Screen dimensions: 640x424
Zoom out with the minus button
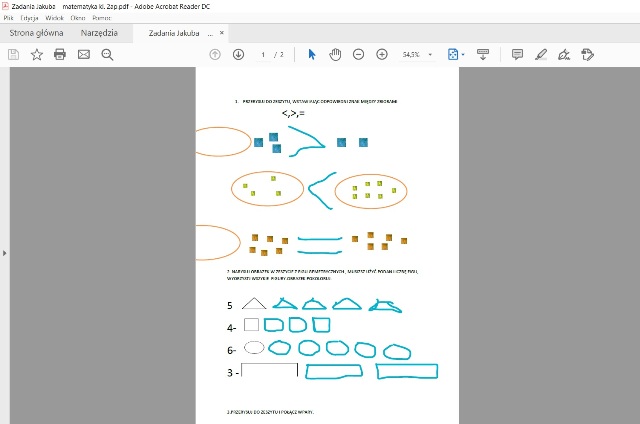coord(358,54)
